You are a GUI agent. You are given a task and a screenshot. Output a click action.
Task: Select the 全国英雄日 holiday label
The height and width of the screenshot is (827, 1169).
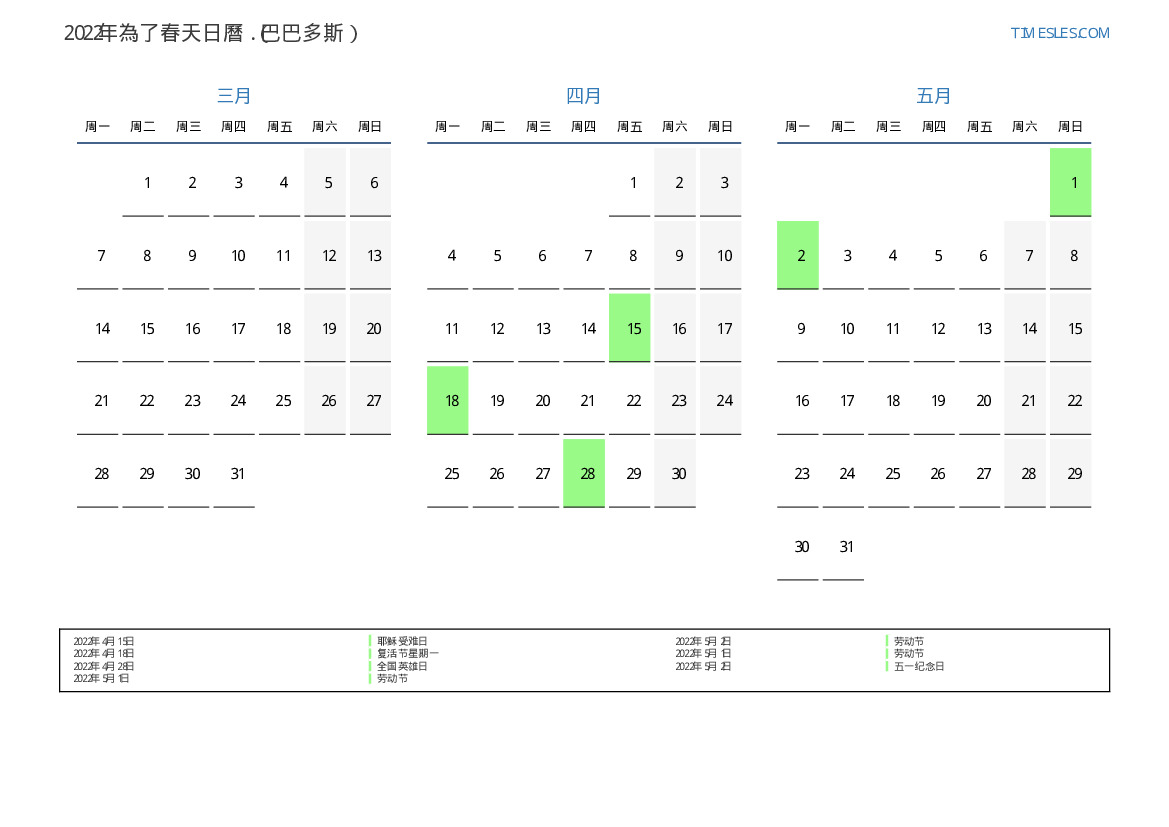coord(402,666)
